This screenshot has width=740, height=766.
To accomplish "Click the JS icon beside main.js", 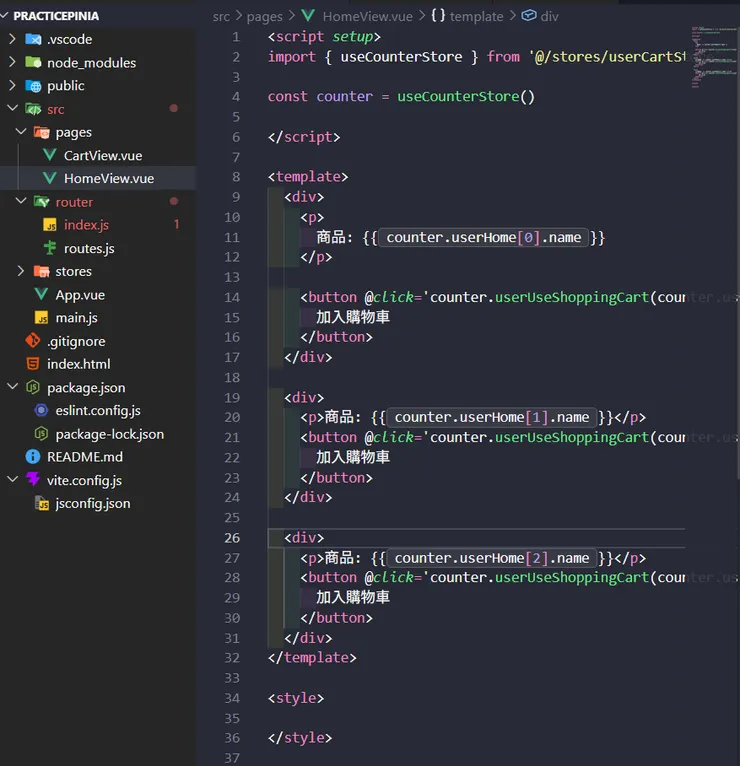I will (42, 318).
